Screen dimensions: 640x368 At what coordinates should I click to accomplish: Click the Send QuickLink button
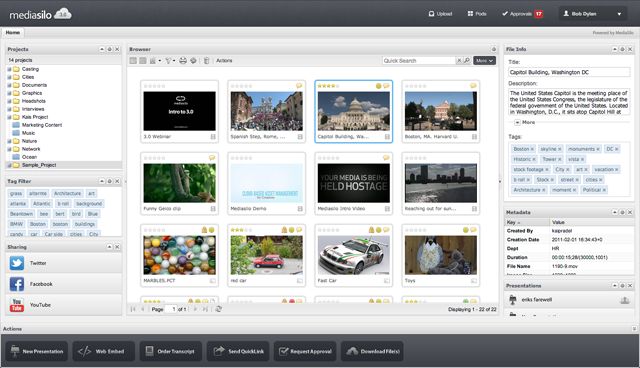(238, 351)
